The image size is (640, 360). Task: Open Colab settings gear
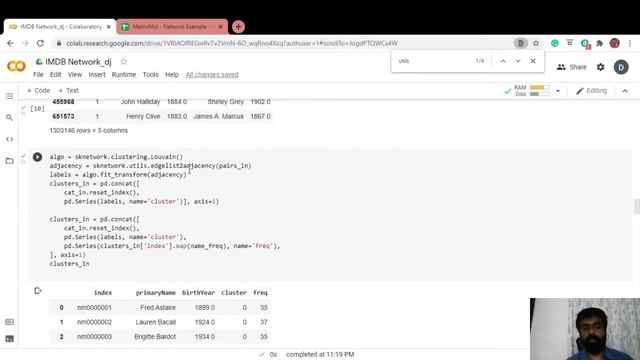click(600, 67)
